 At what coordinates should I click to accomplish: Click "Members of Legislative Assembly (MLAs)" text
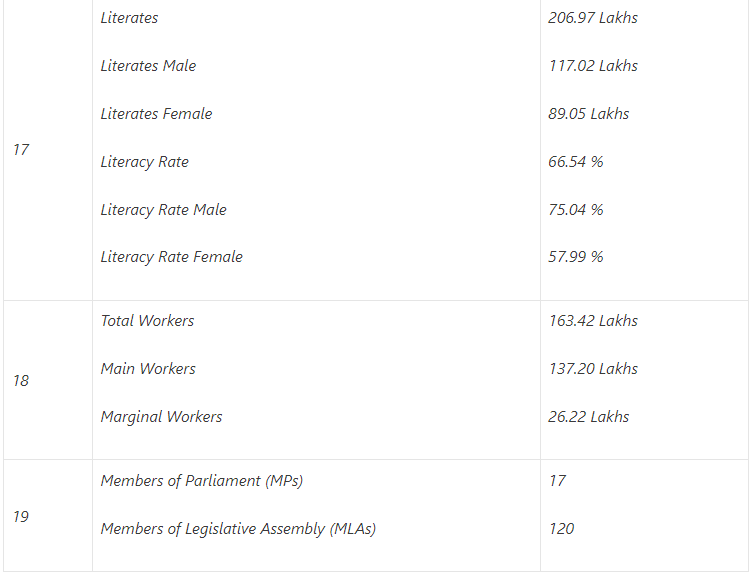(238, 529)
